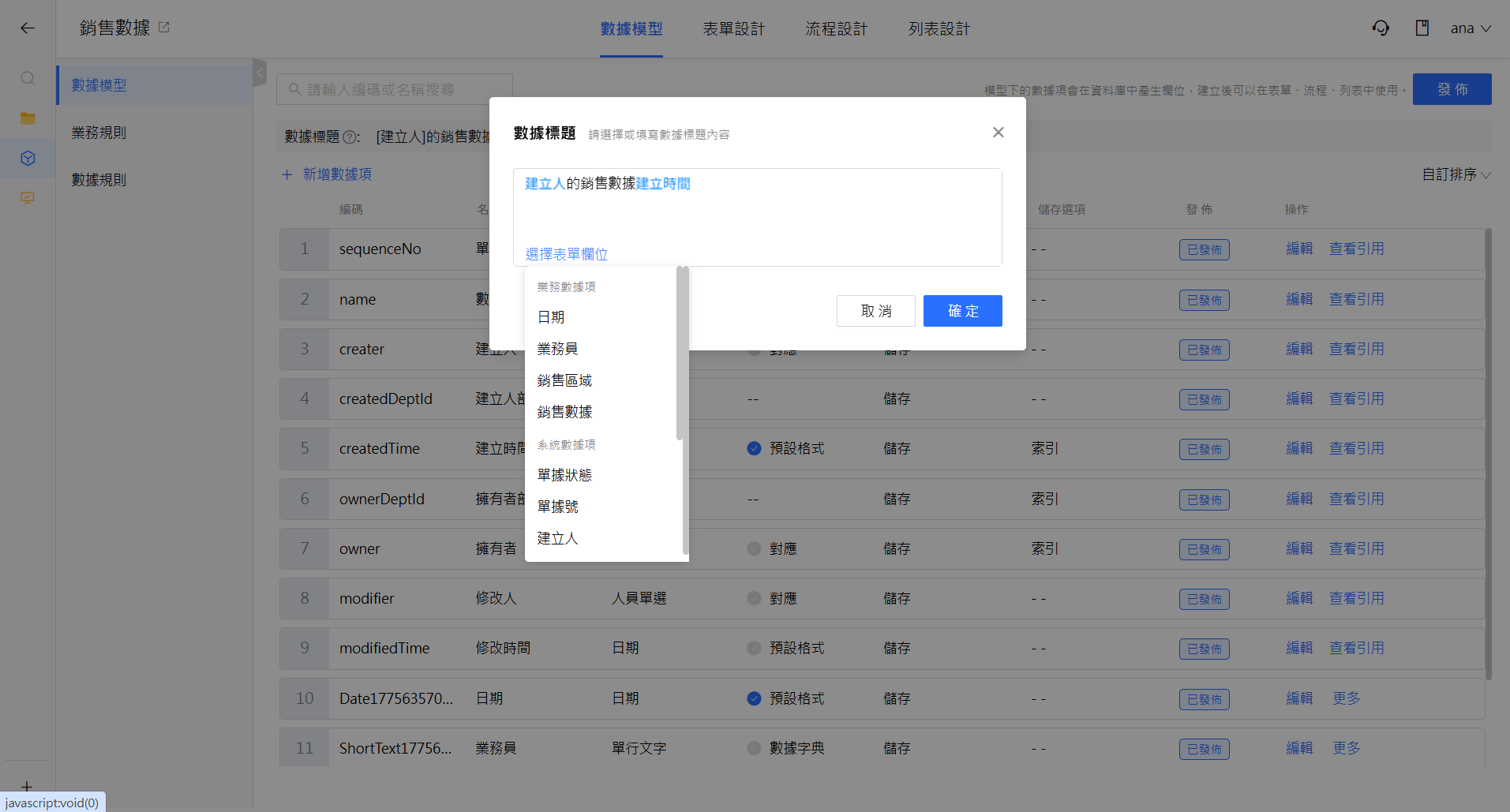
Task: Toggle the 預設格式 radio in createdTime row
Action: pos(754,448)
